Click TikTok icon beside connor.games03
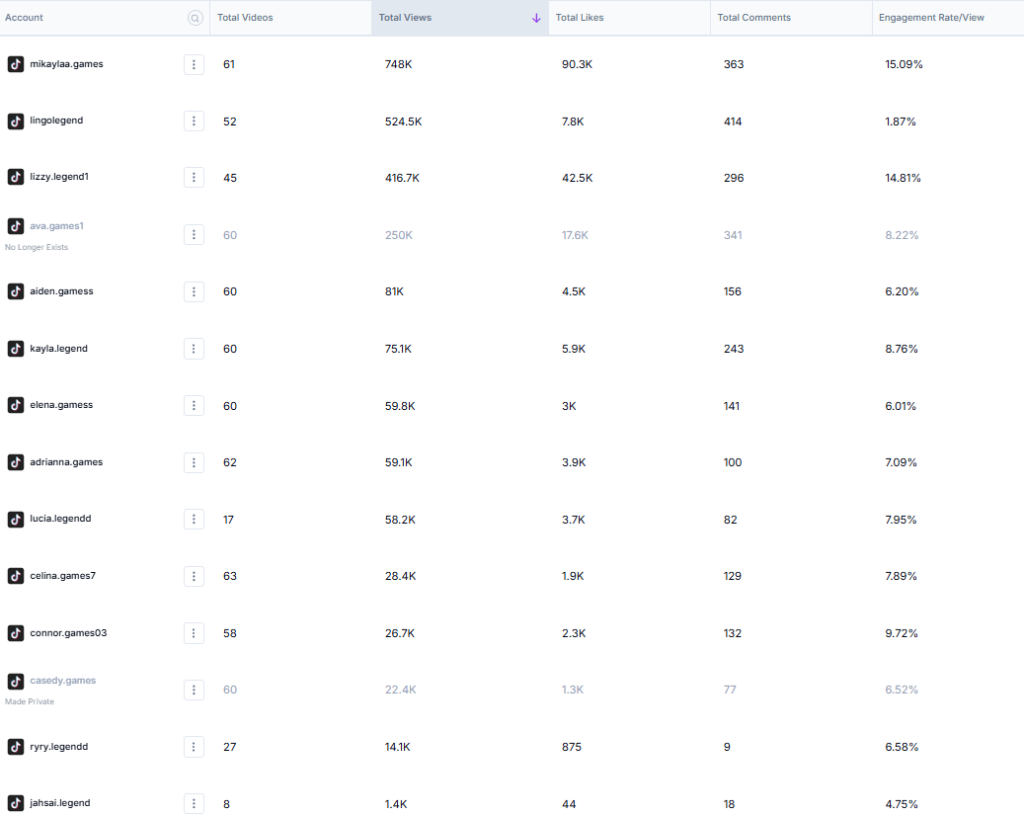The height and width of the screenshot is (816, 1024). (x=16, y=633)
